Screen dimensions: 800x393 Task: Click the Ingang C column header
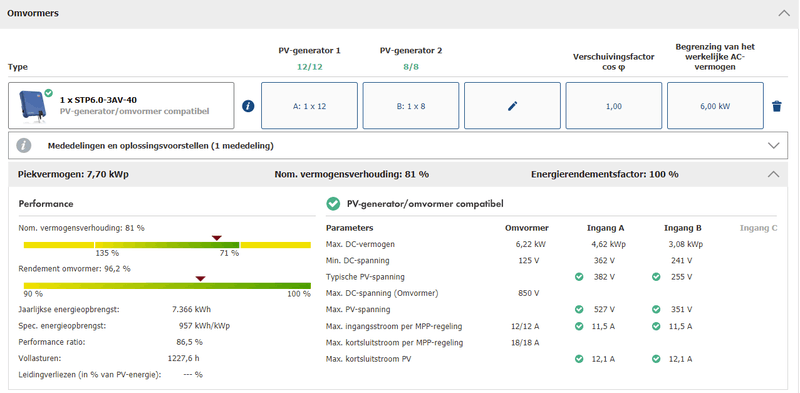(x=759, y=228)
